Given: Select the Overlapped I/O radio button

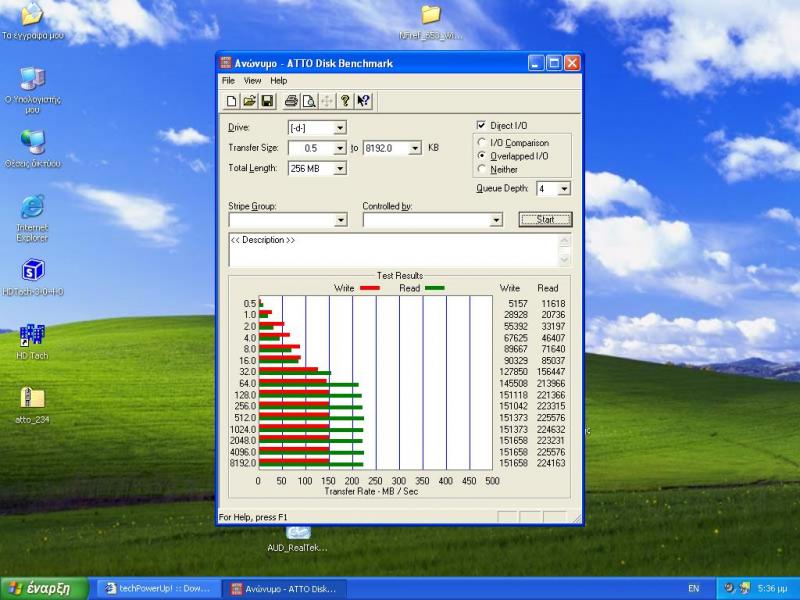Looking at the screenshot, I should click(x=481, y=156).
